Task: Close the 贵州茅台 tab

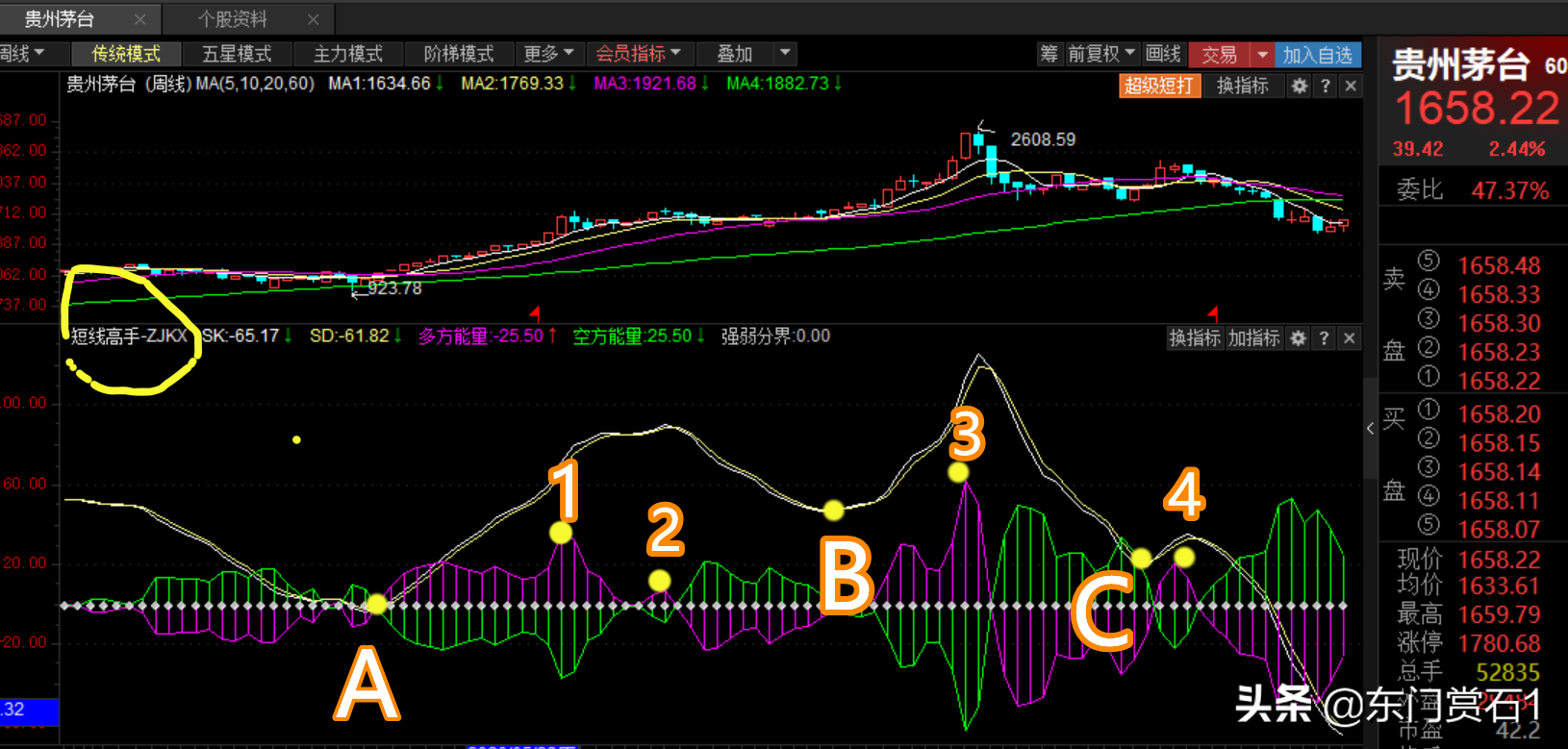Action: 140,19
